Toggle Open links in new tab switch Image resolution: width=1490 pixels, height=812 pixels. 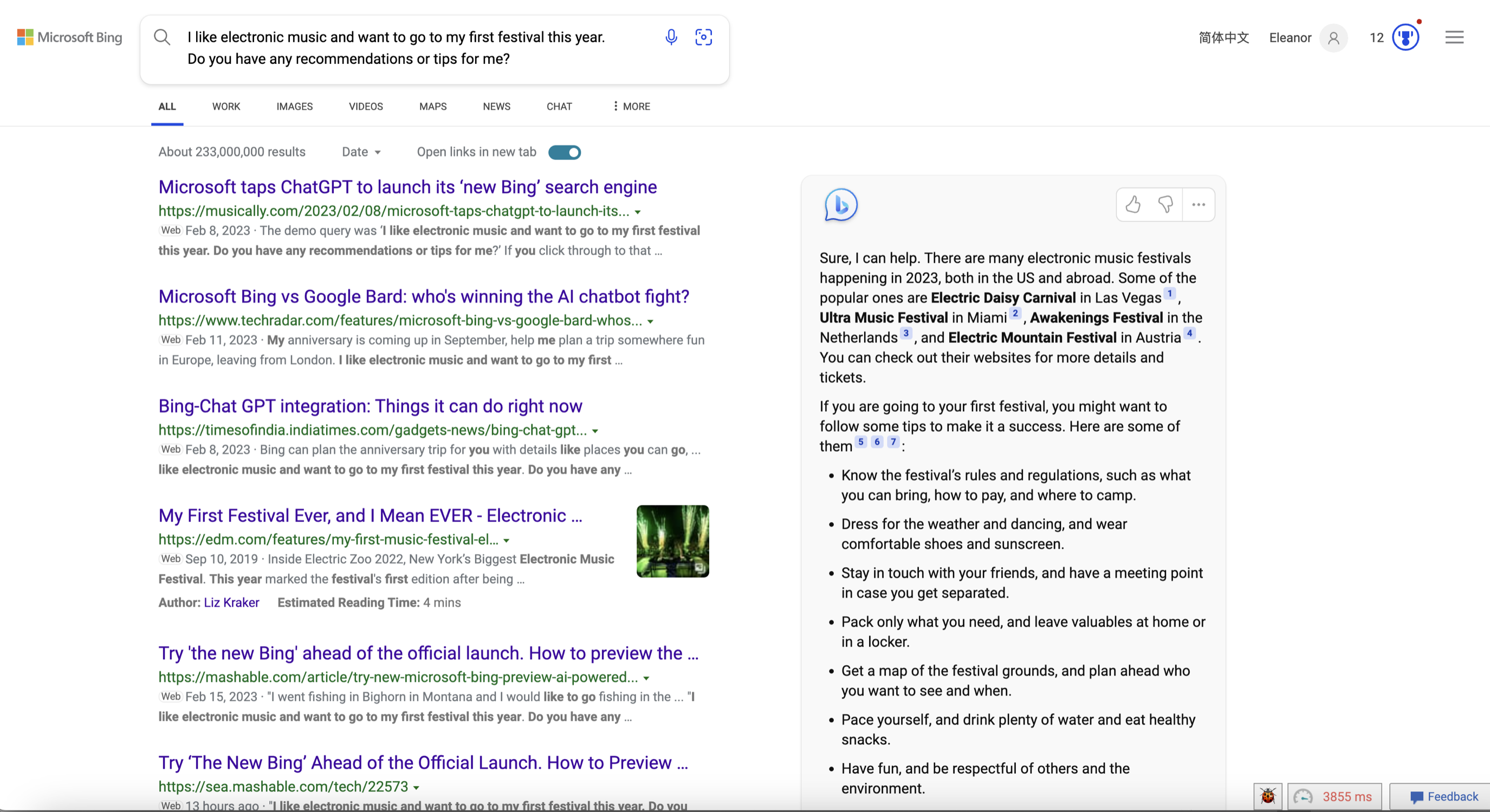coord(565,152)
